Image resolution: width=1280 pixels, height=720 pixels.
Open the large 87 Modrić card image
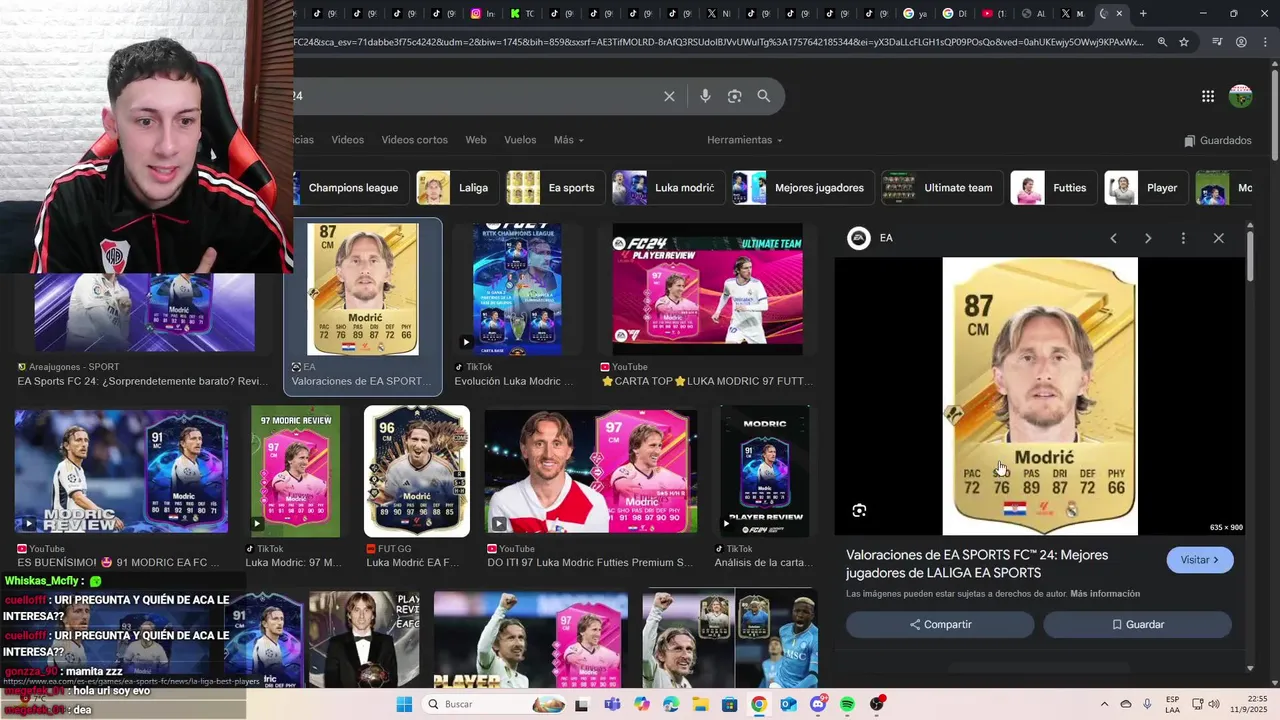coord(1040,396)
